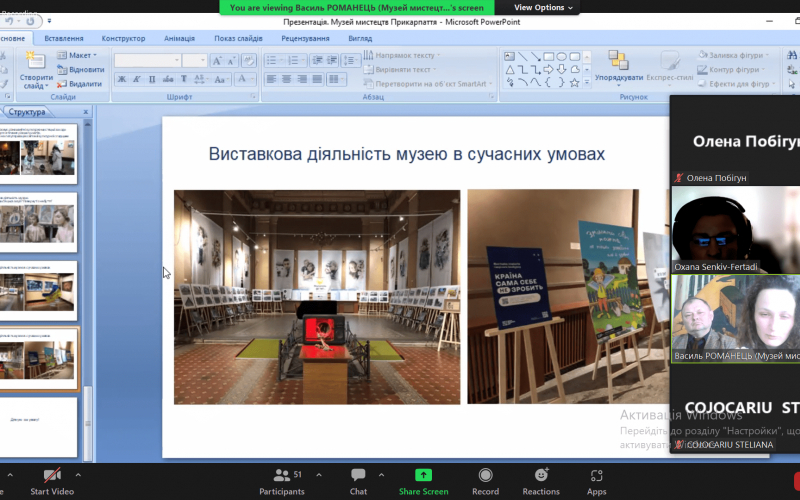The image size is (800, 500).
Task: Justify the text
Action: [317, 79]
